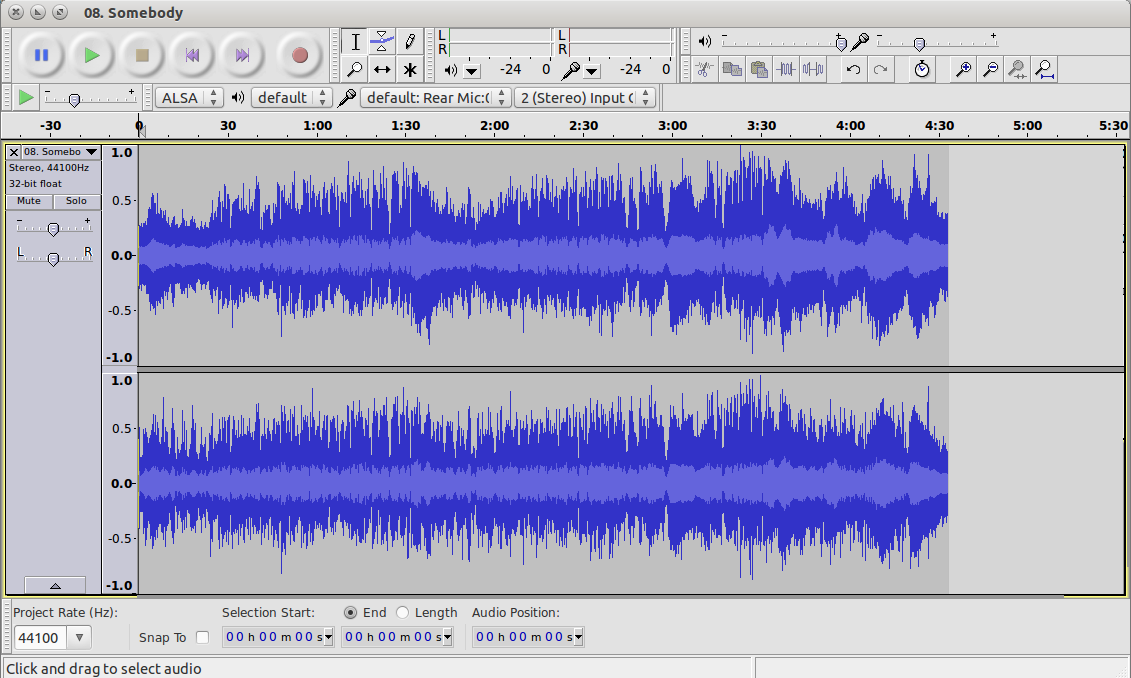Activate the Zoom tool

354,69
